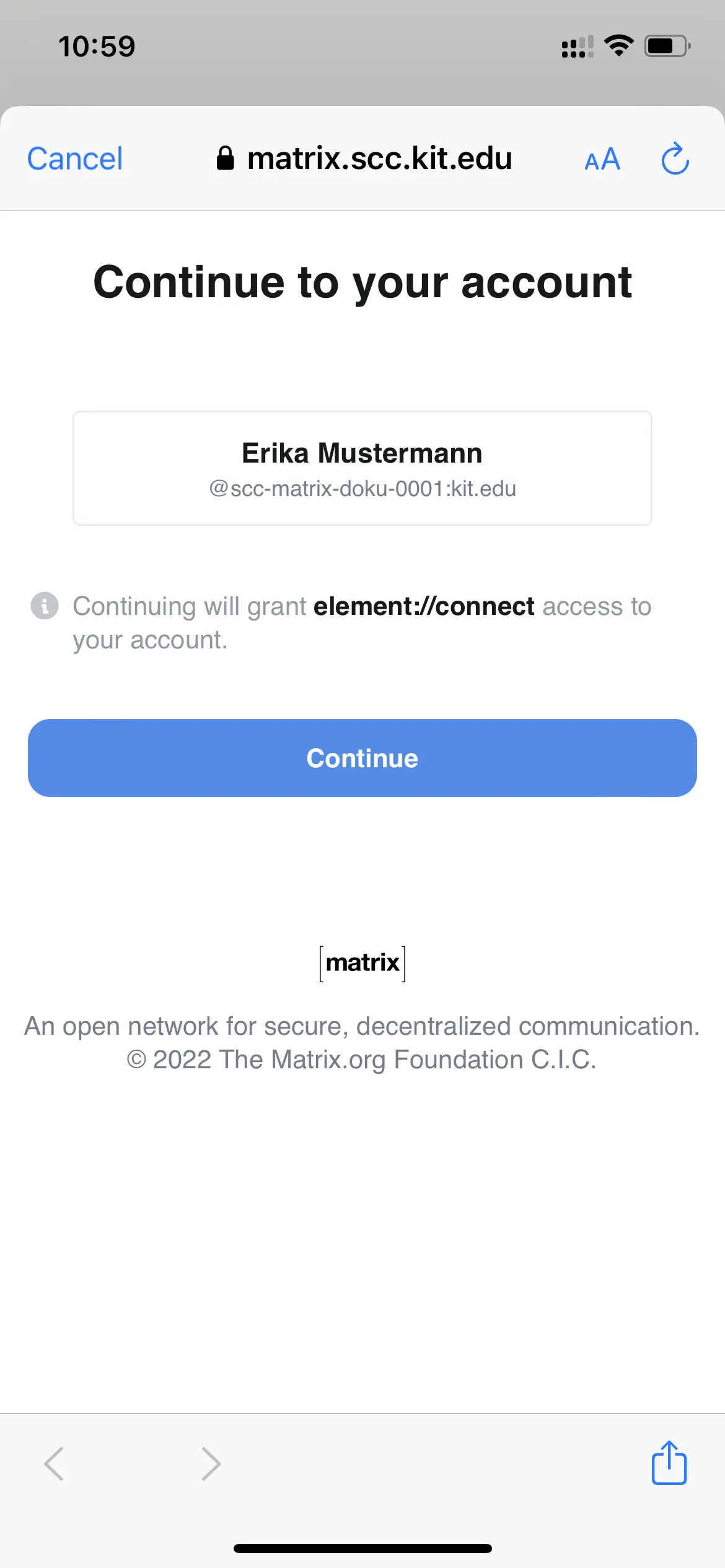725x1568 pixels.
Task: Tap the Wi-Fi status icon
Action: tap(618, 45)
